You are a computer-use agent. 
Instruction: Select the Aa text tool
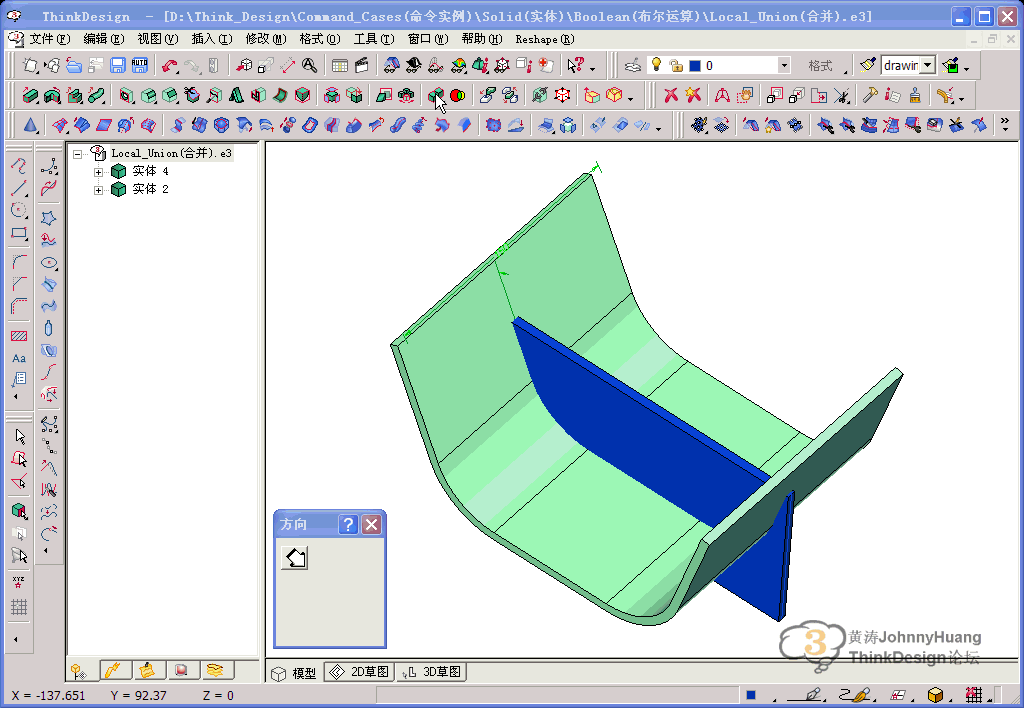(x=19, y=359)
